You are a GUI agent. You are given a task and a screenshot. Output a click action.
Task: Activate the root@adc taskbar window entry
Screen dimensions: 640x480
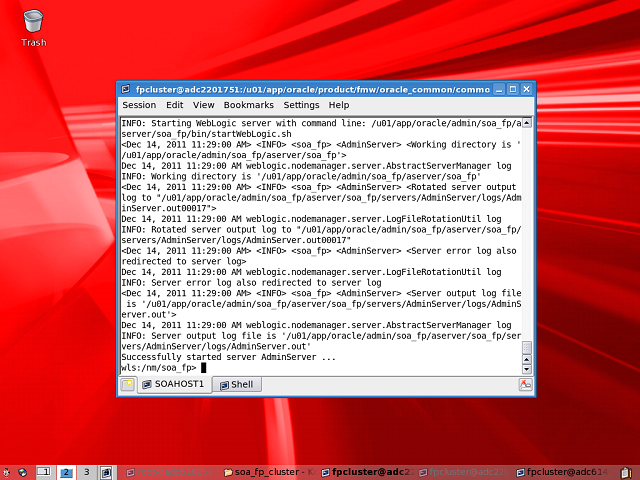(x=170, y=473)
